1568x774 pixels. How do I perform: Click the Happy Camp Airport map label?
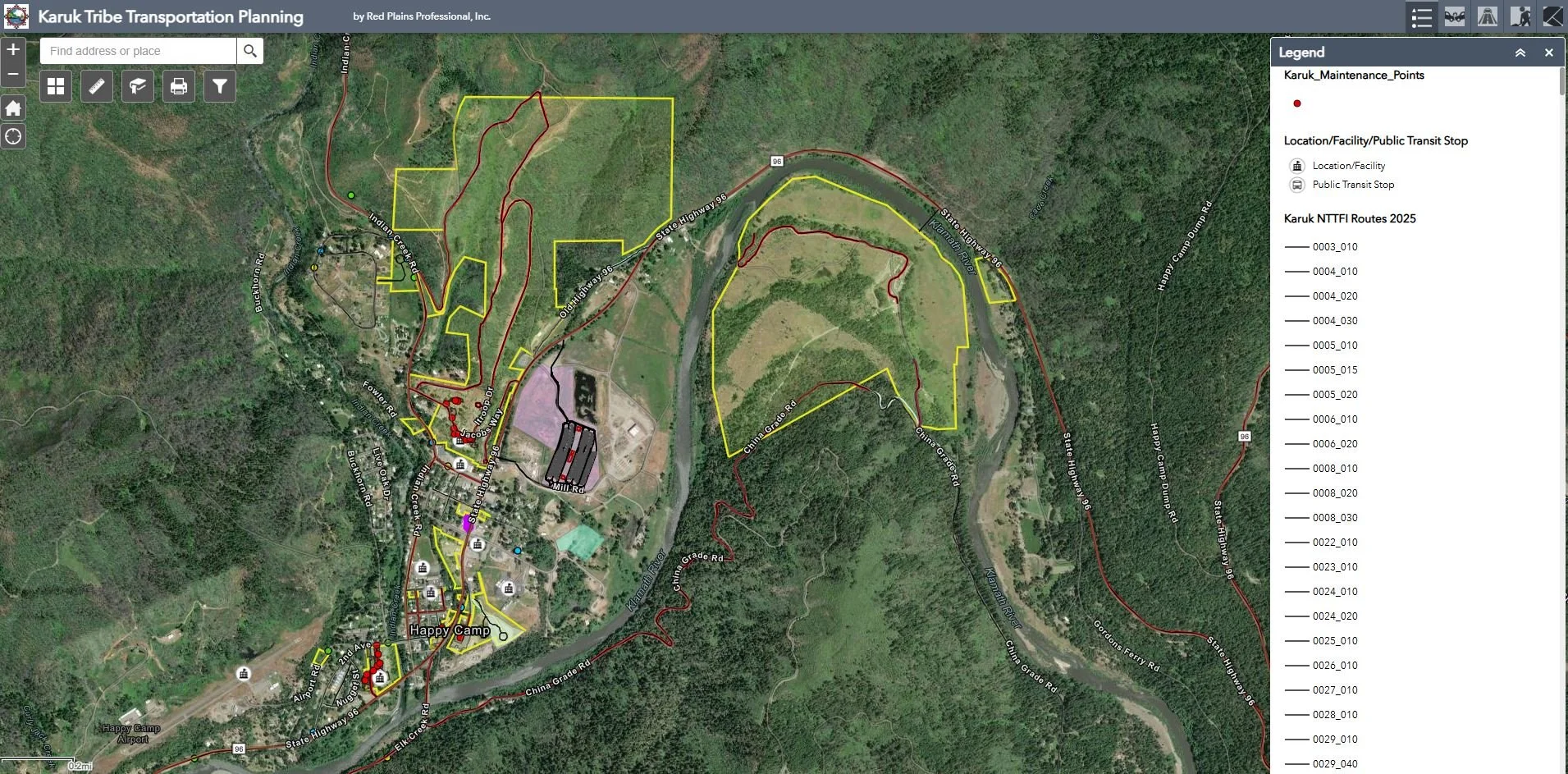tap(131, 734)
